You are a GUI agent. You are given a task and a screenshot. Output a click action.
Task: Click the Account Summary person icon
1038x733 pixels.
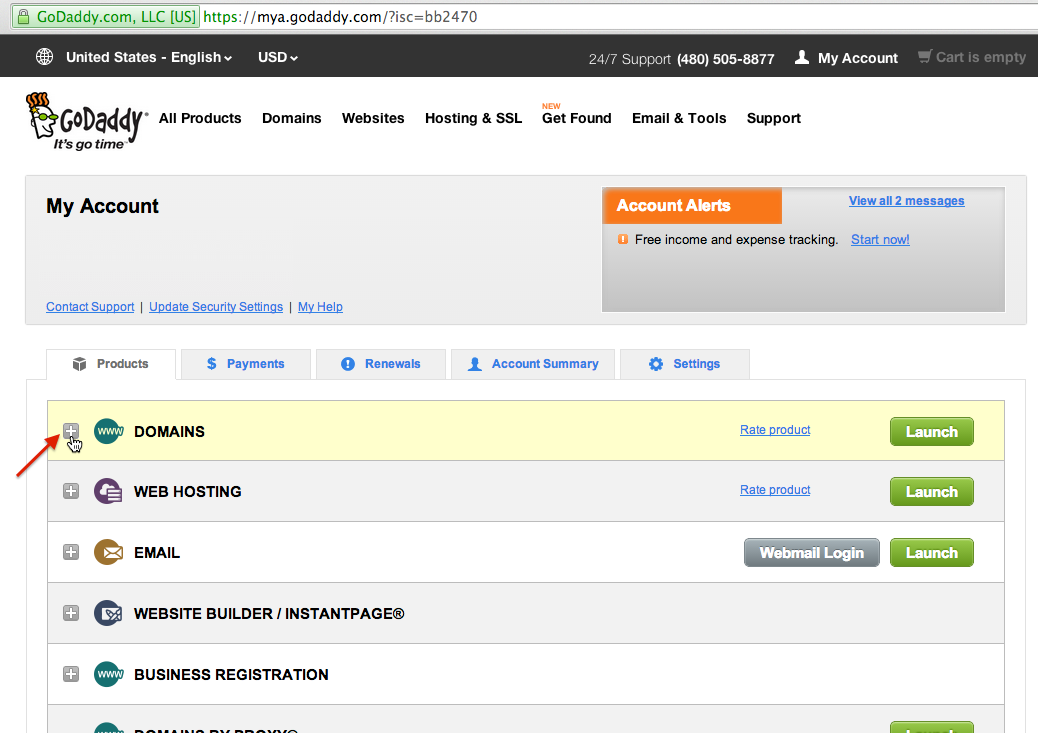[x=475, y=364]
